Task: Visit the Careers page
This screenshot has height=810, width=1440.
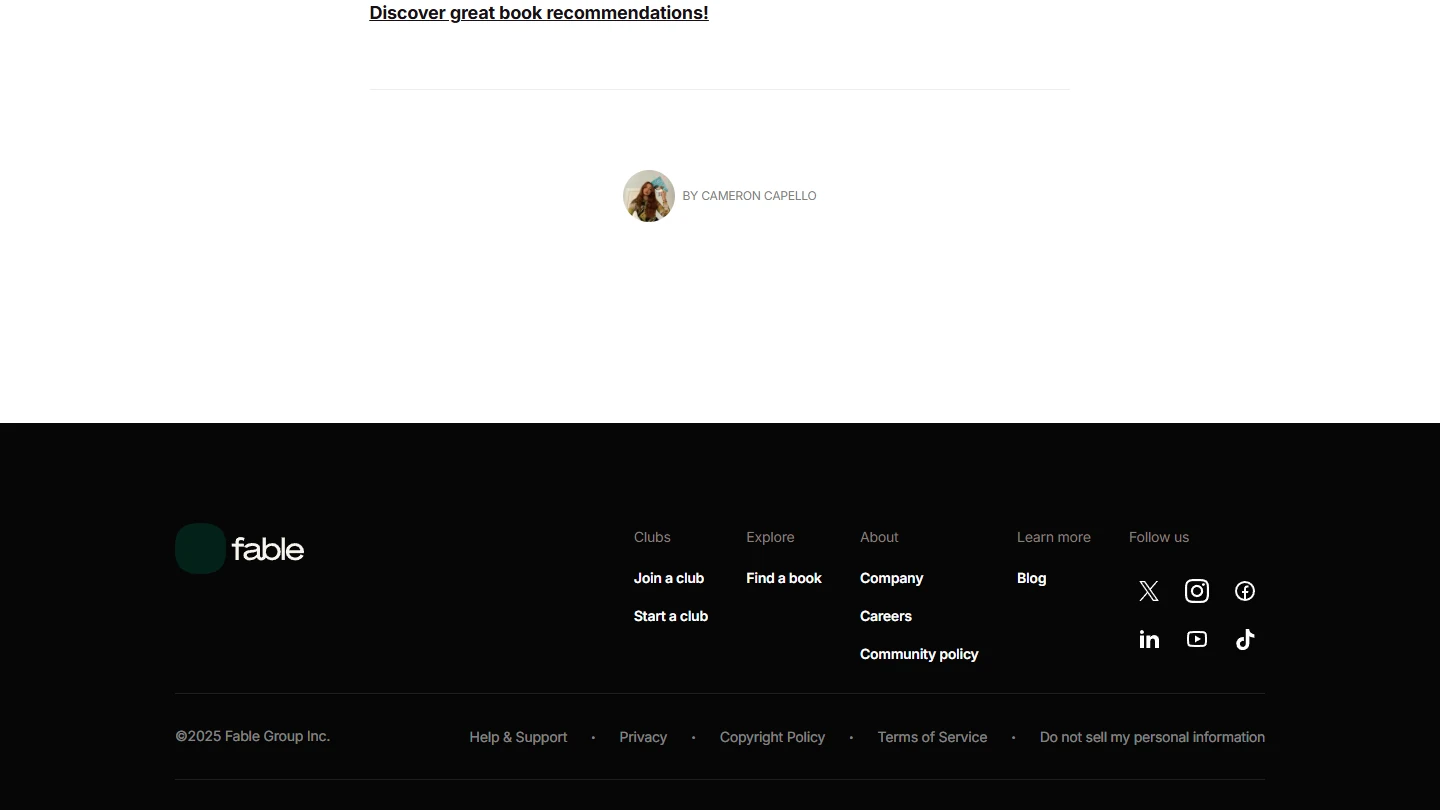Action: pos(886,616)
